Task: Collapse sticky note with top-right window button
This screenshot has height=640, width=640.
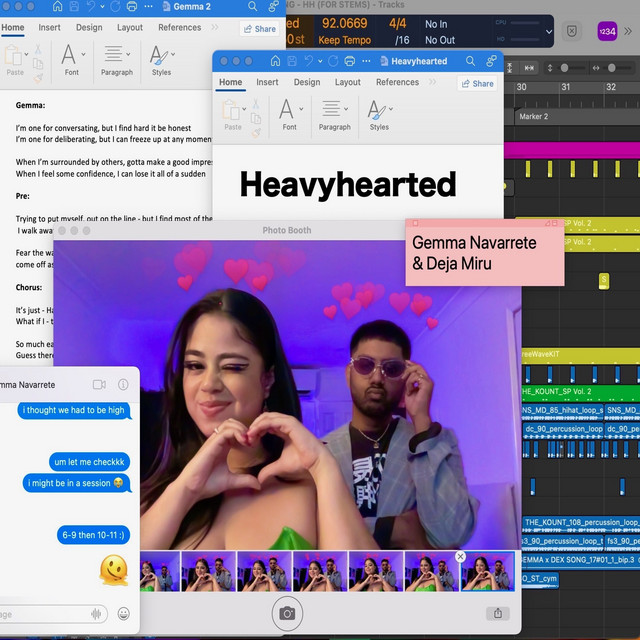Action: [554, 223]
